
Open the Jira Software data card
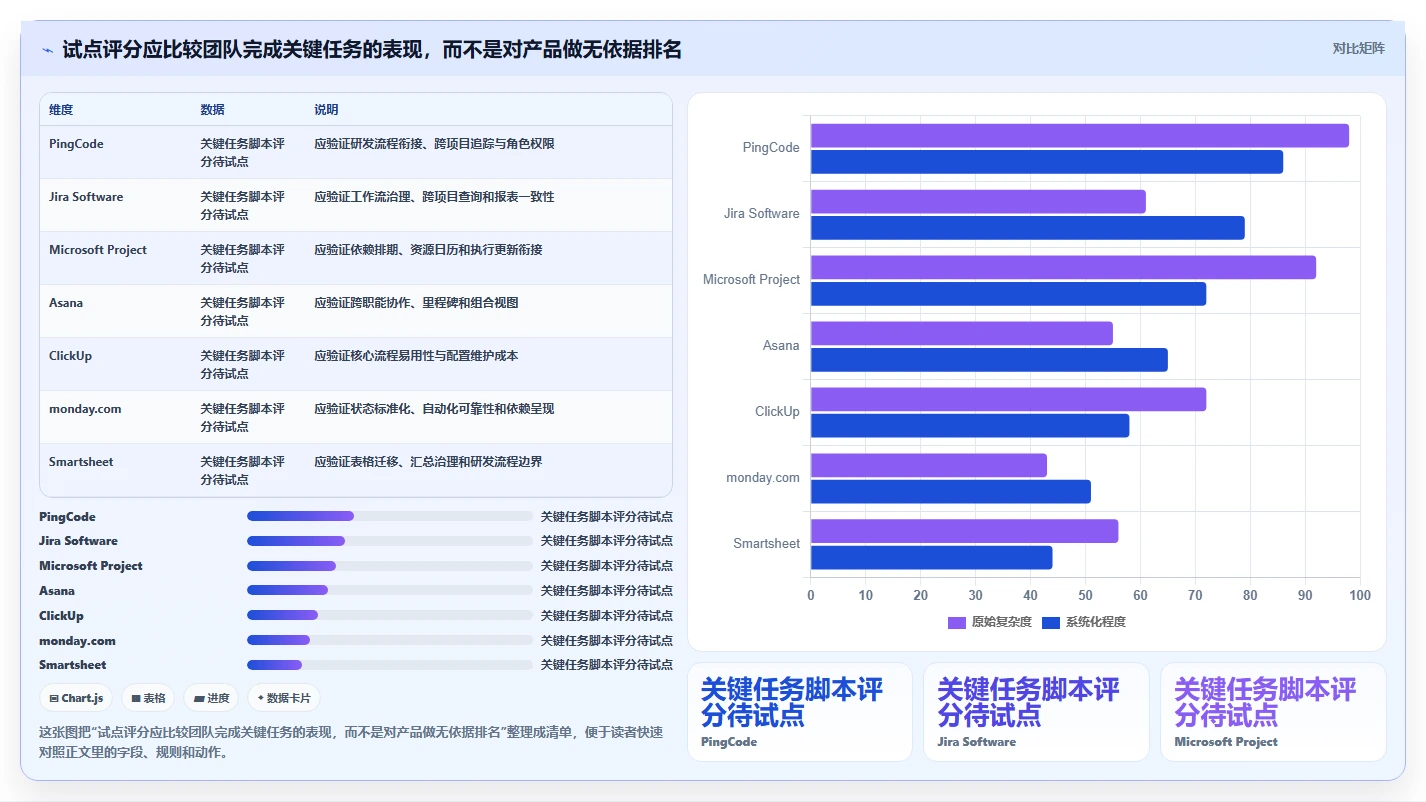coord(1036,712)
